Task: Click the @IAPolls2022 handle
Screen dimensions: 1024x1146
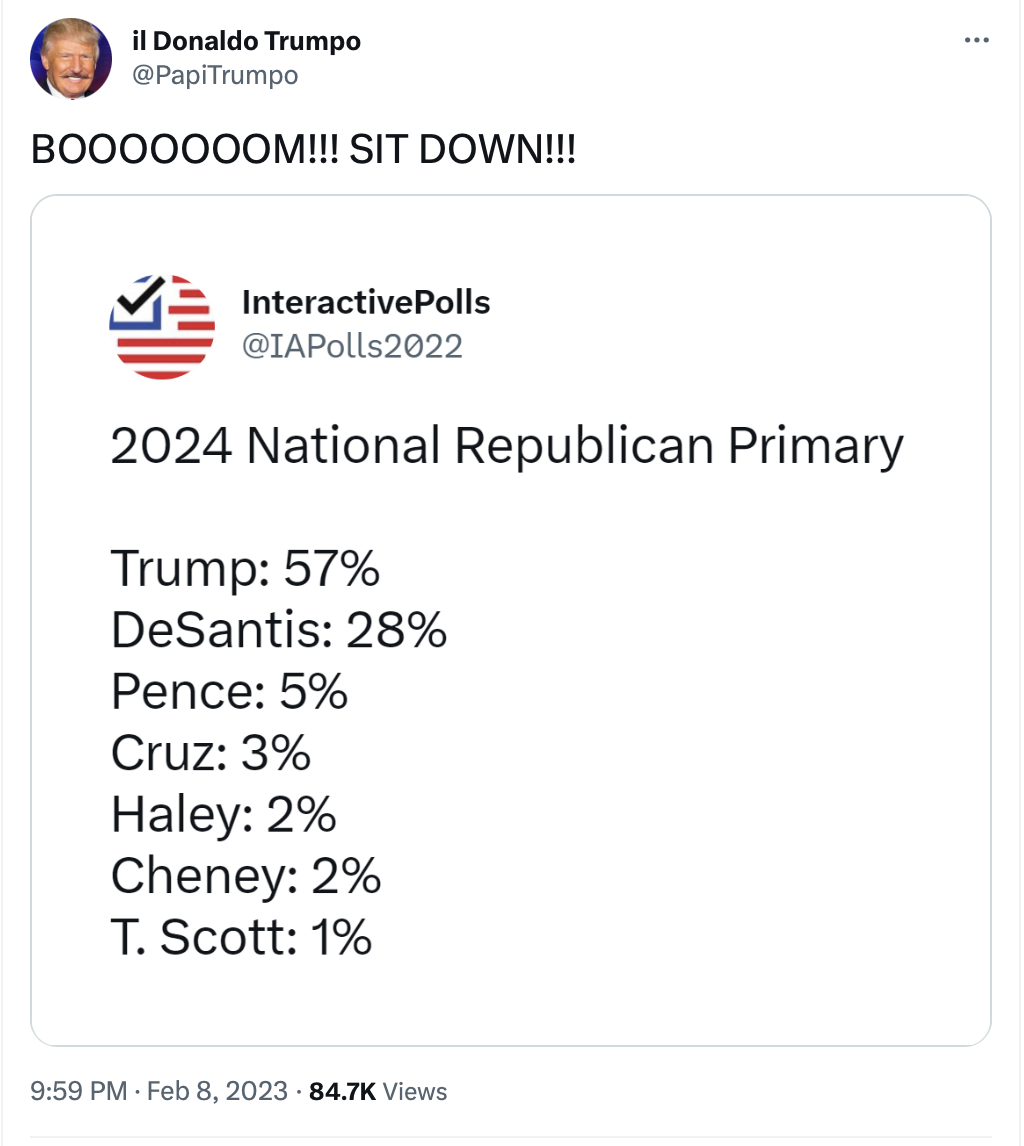Action: 352,346
